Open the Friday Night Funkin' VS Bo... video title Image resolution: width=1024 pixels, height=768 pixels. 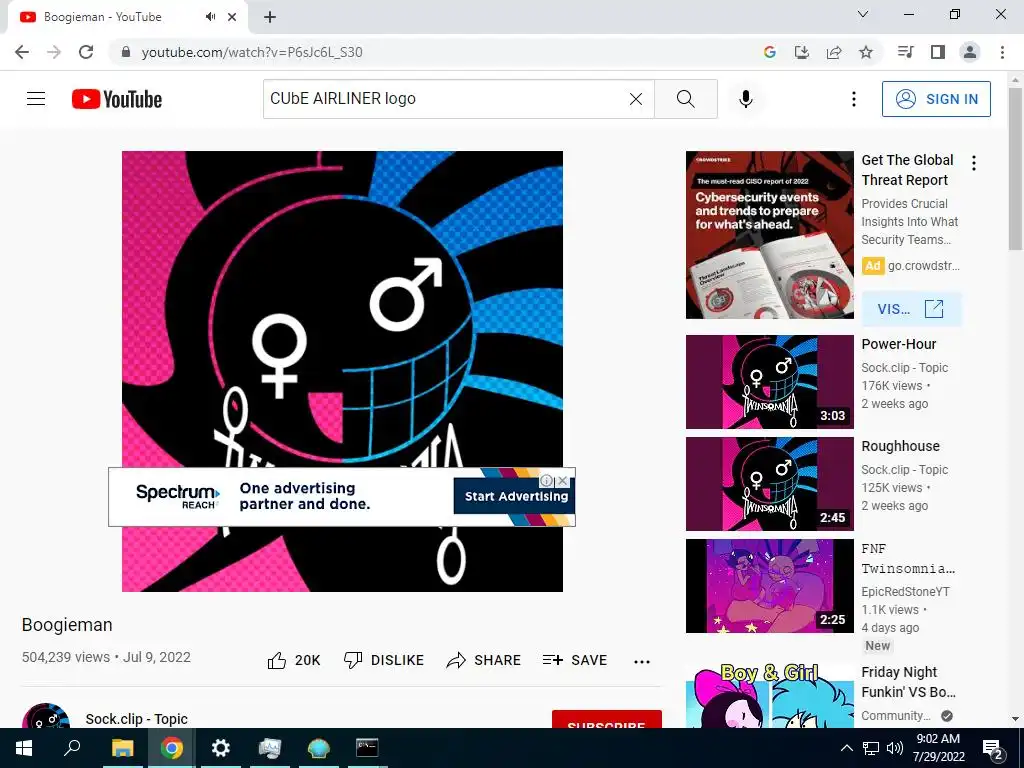point(908,682)
